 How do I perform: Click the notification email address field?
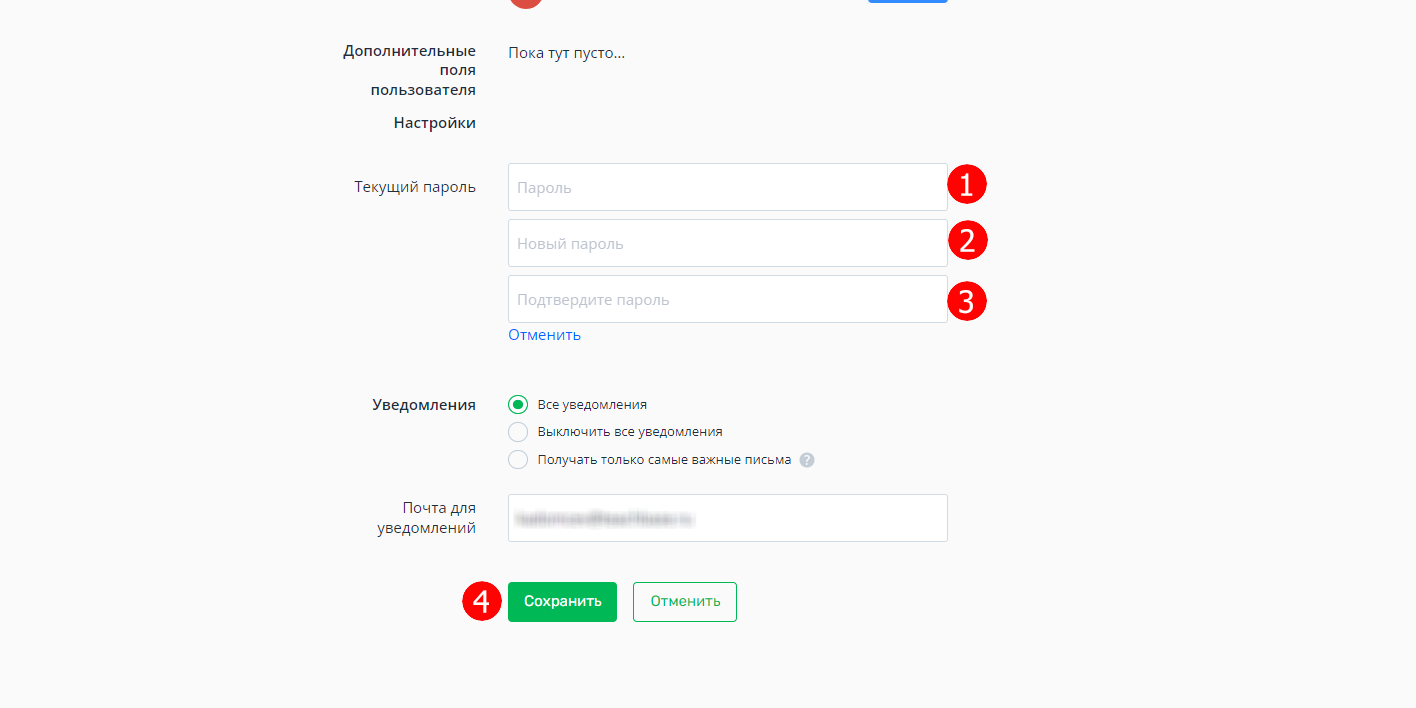tap(728, 518)
